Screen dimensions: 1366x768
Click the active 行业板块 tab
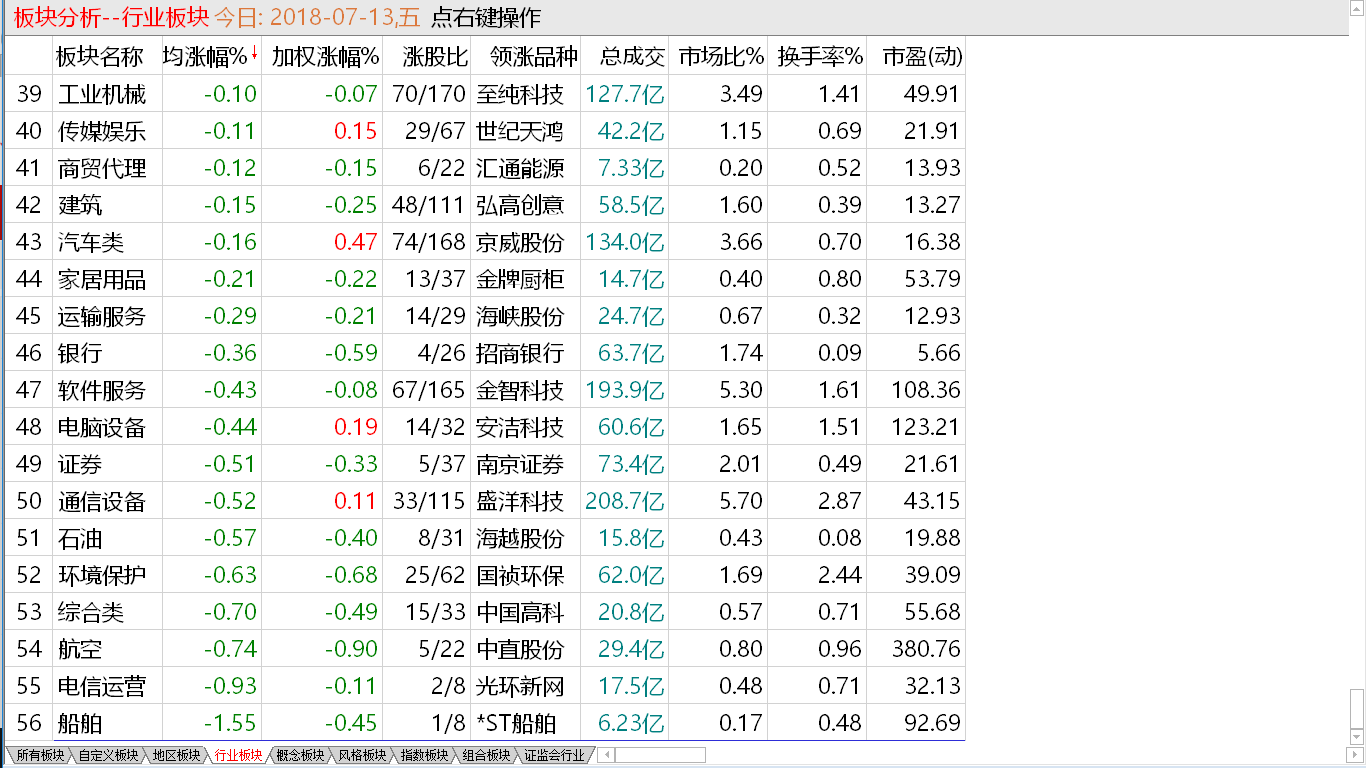[x=238, y=755]
